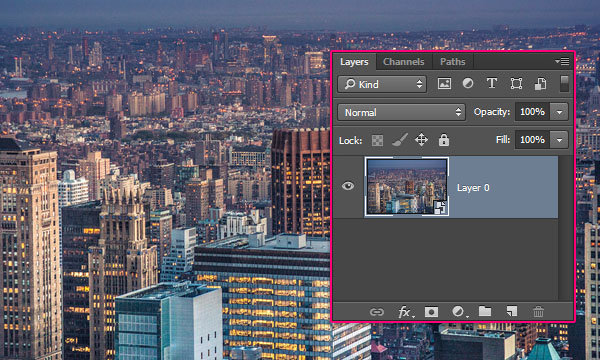Select the Layers tab

tap(354, 62)
